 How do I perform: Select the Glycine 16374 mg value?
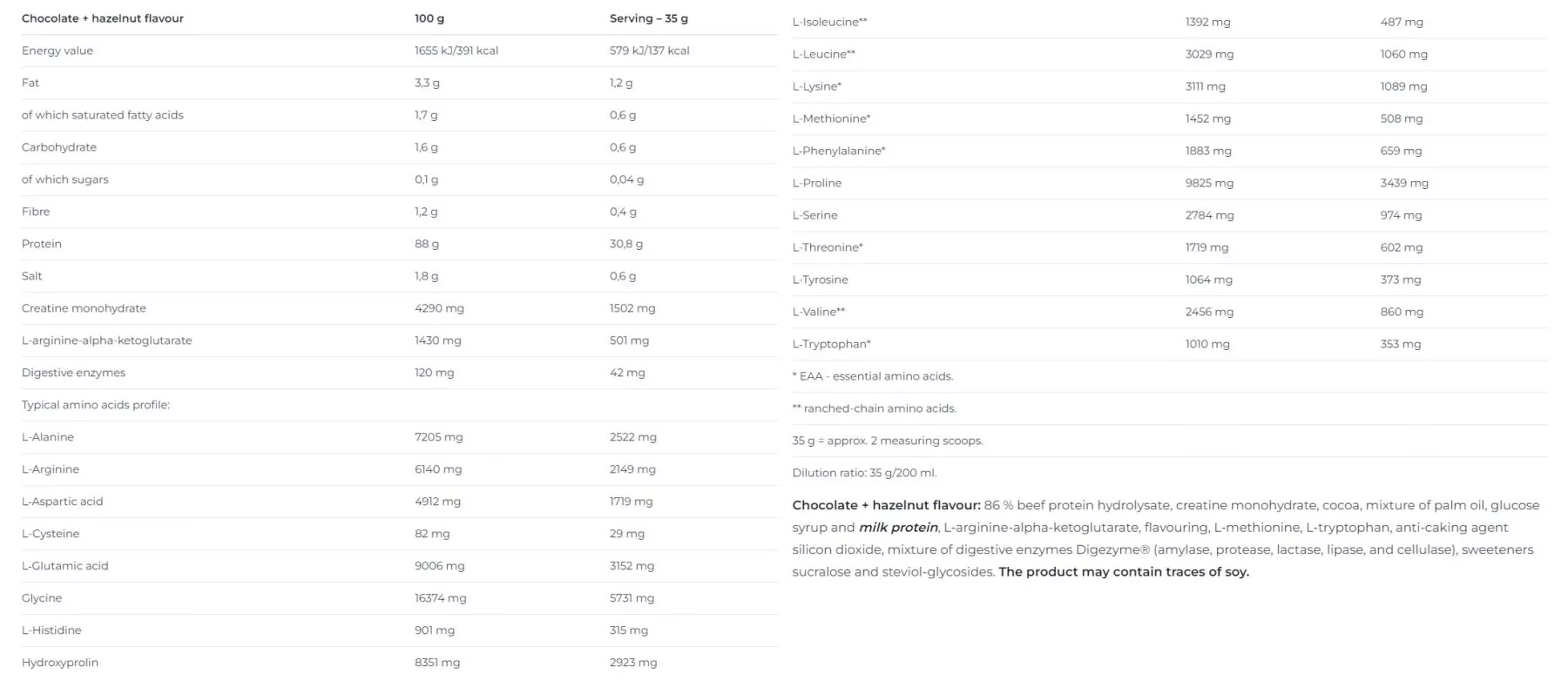440,598
